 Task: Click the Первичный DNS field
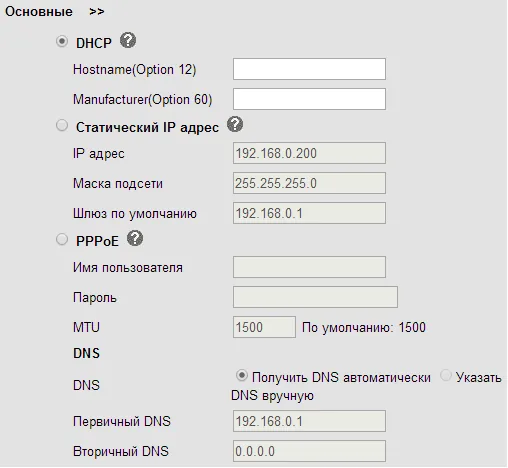309,421
